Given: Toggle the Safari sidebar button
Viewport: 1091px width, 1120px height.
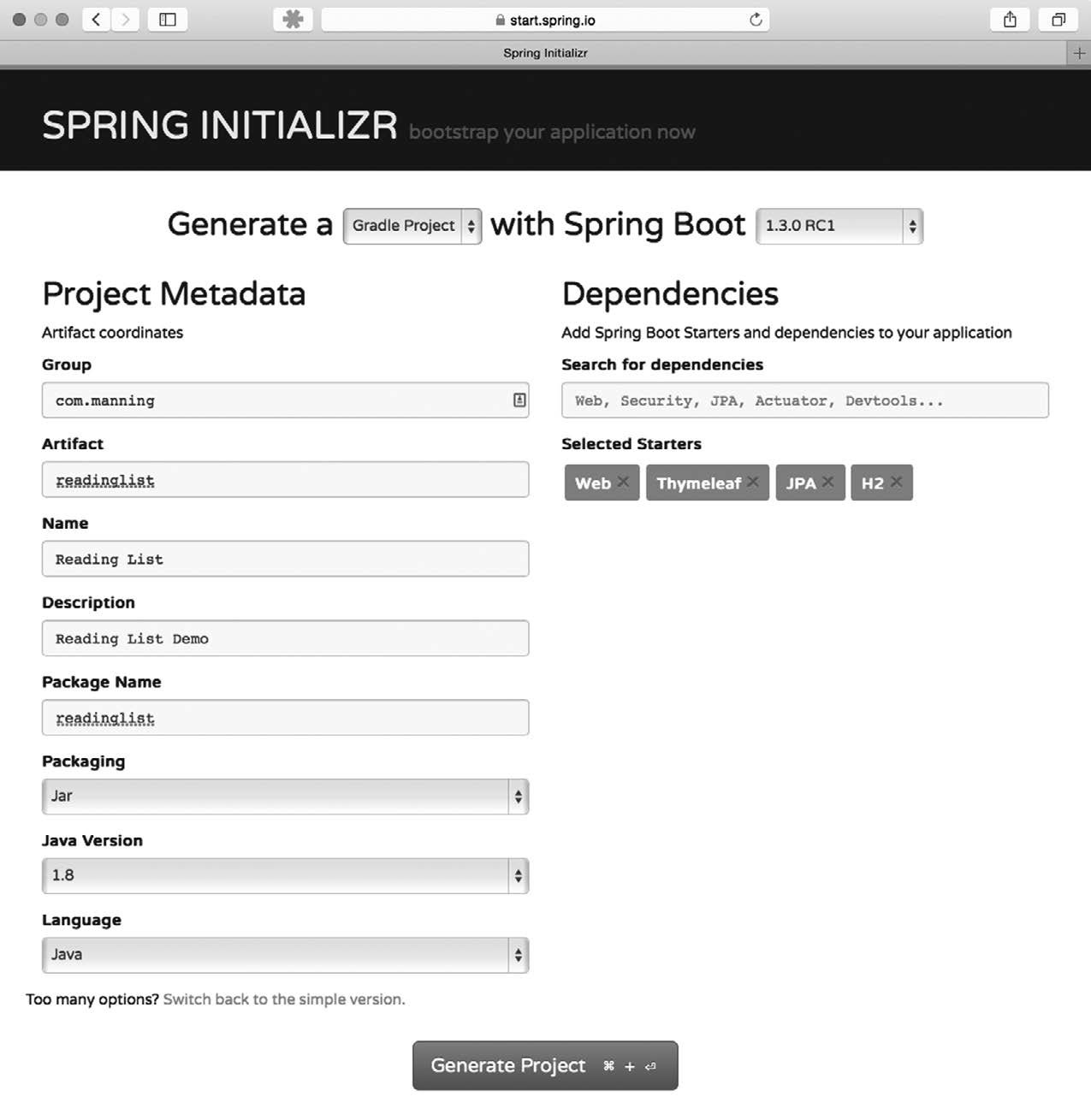Looking at the screenshot, I should point(168,20).
